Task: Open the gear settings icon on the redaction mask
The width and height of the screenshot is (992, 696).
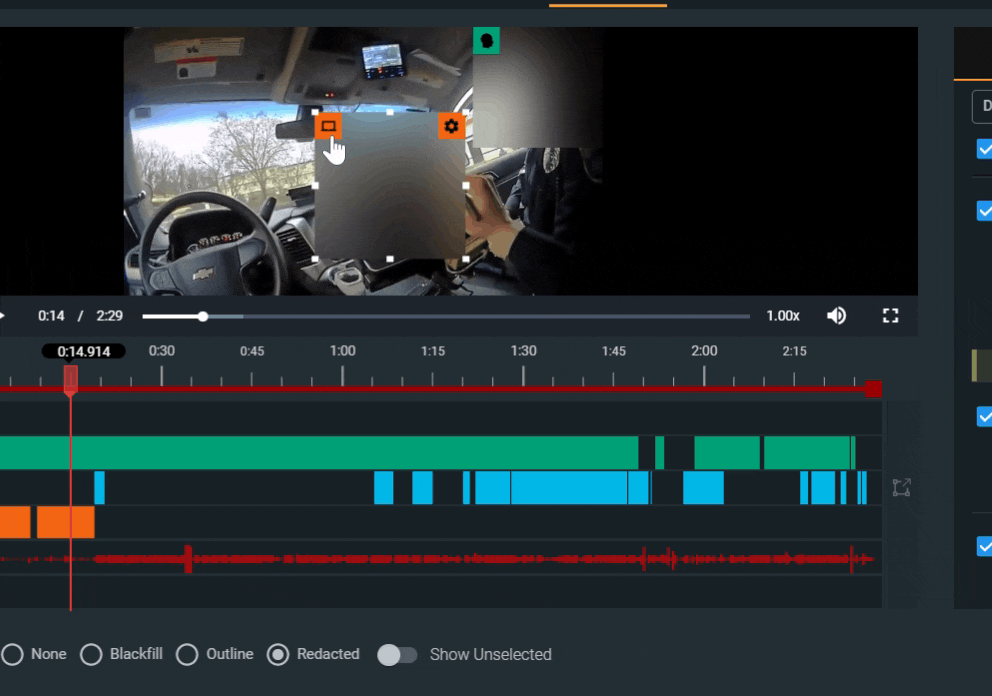Action: [450, 126]
